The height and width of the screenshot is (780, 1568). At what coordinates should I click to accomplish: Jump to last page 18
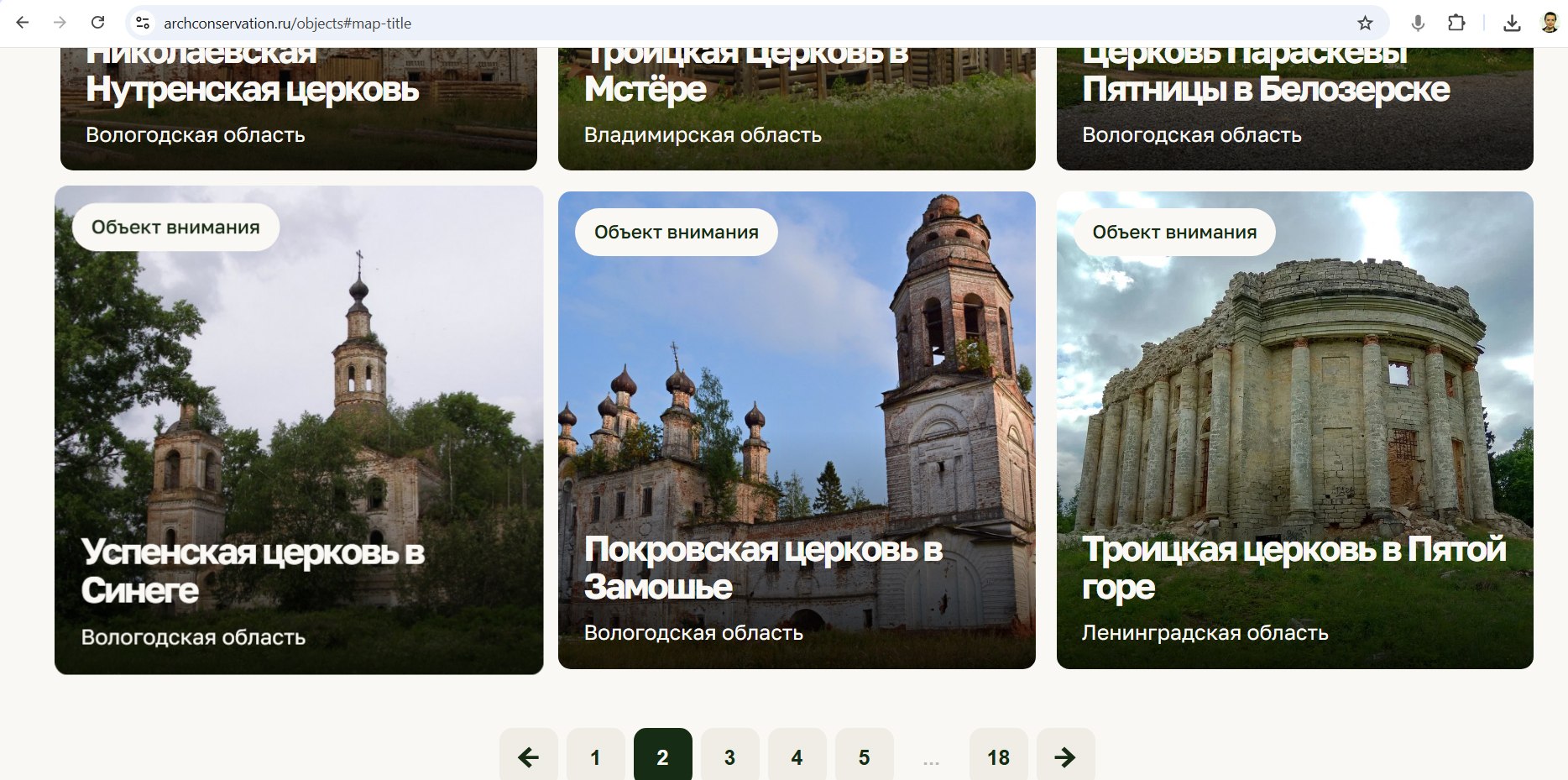coord(998,756)
